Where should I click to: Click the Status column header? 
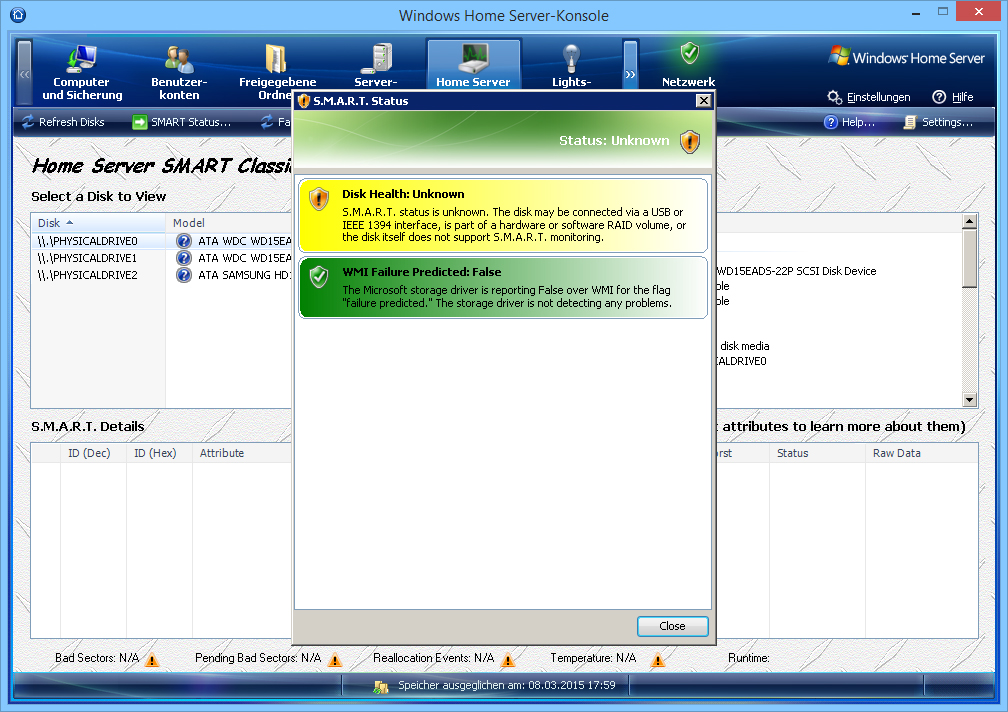tap(817, 453)
